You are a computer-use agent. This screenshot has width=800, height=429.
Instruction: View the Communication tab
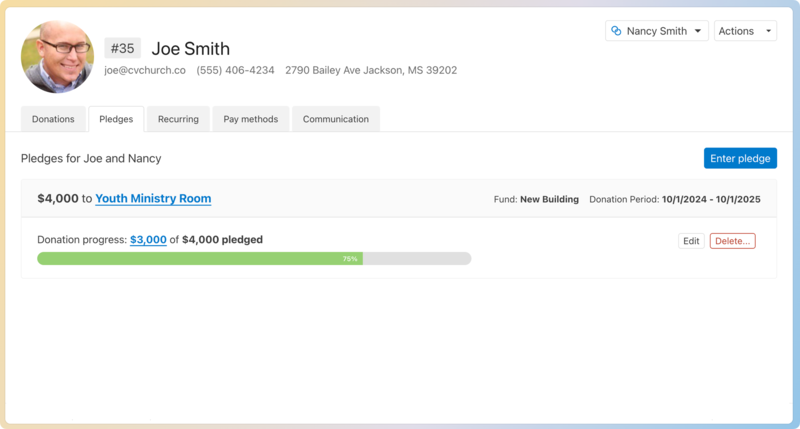(336, 119)
